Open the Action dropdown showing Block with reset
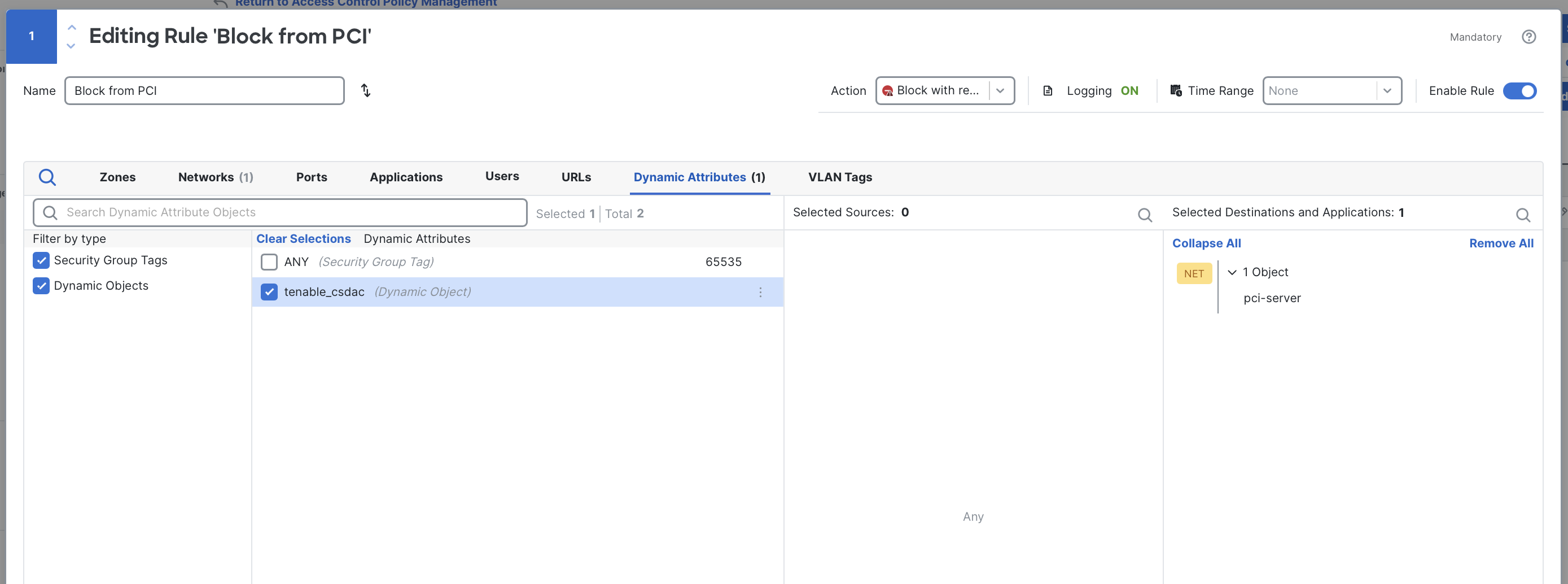The height and width of the screenshot is (584, 1568). tap(1000, 90)
